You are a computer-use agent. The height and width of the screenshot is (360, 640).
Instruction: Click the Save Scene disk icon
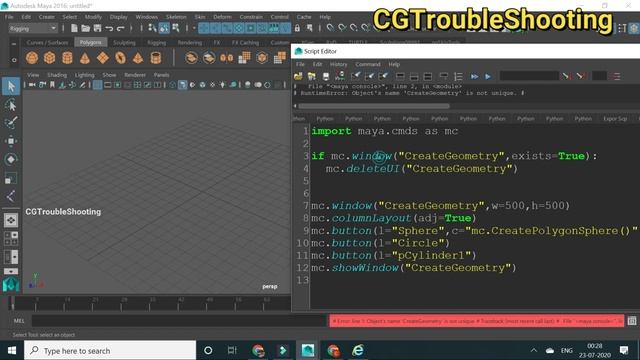97,28
